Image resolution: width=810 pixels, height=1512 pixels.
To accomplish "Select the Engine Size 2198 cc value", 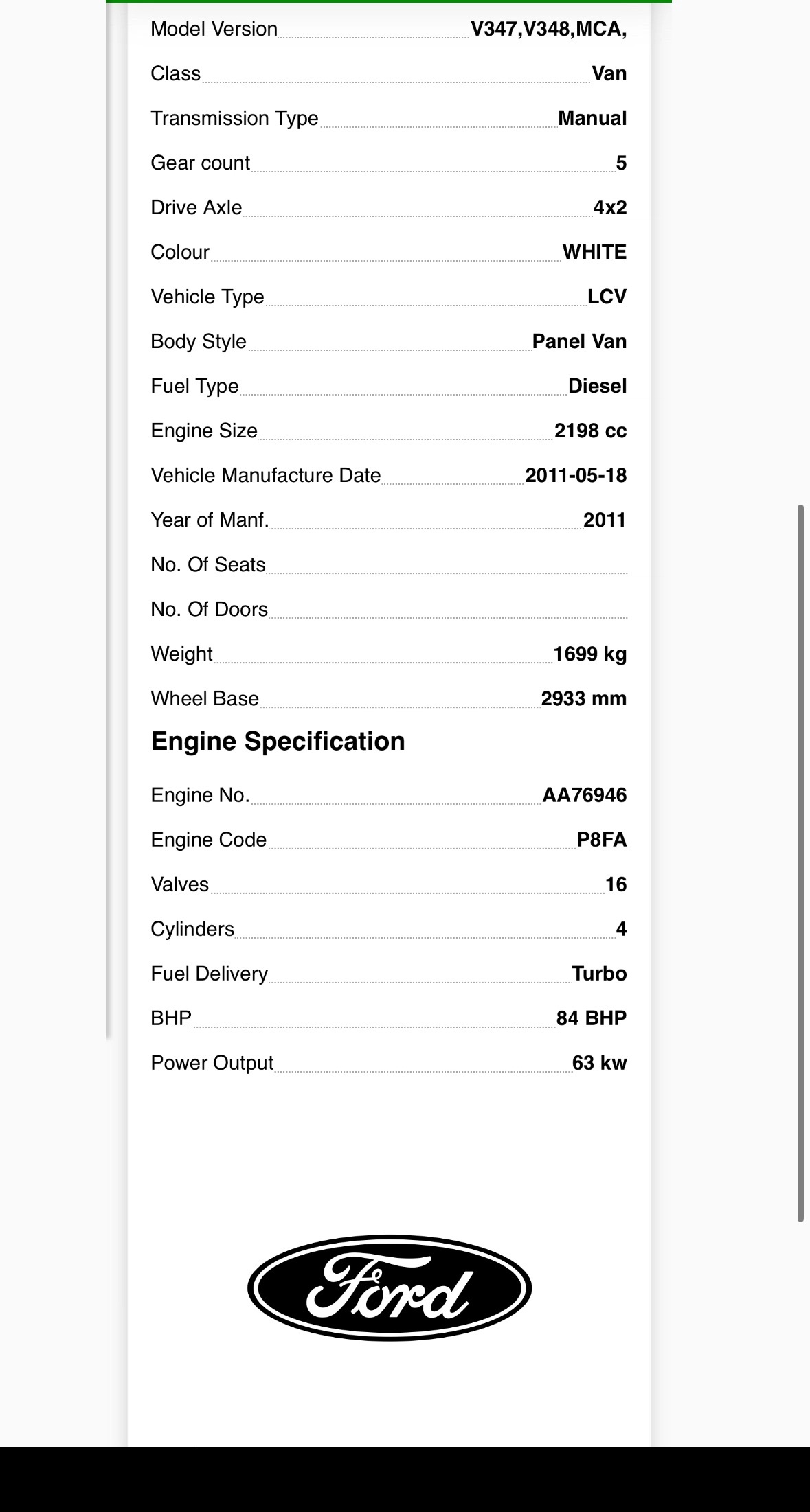I will 590,431.
